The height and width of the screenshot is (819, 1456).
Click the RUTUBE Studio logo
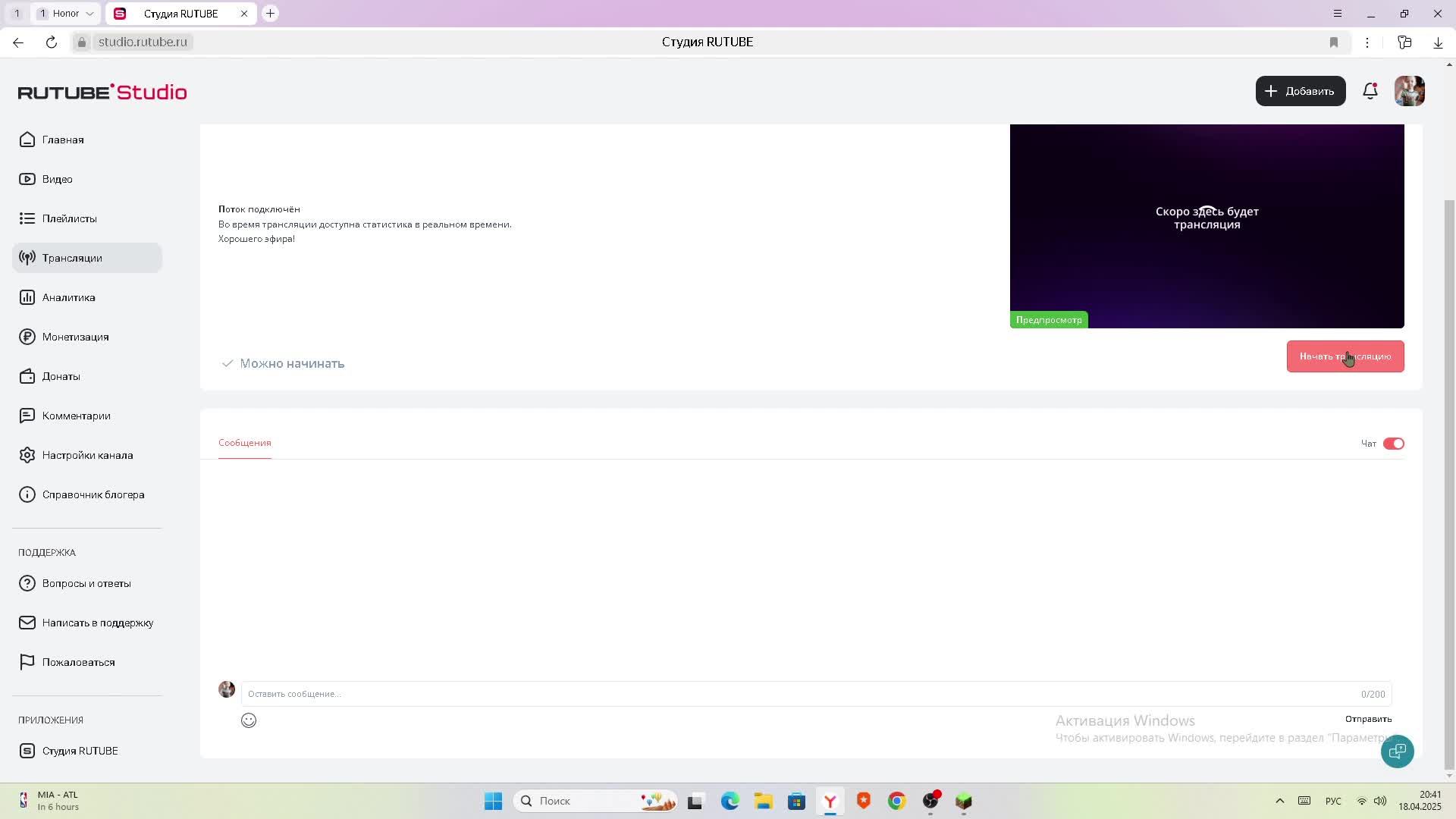pyautogui.click(x=102, y=92)
